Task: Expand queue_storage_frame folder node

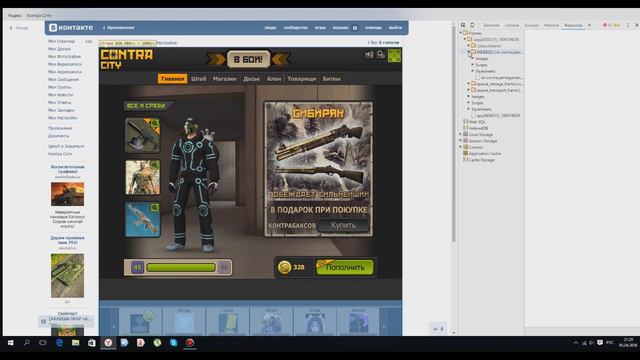Action: (x=469, y=84)
